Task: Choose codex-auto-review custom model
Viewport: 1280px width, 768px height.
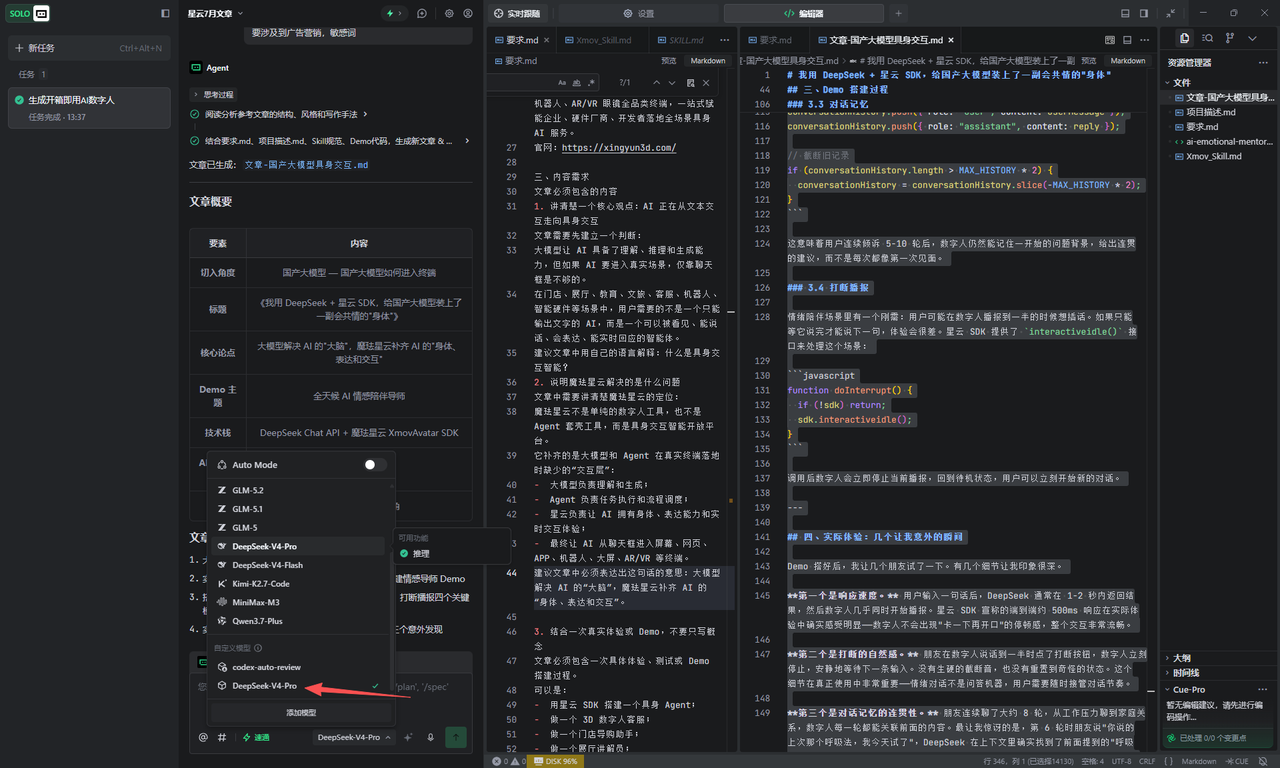Action: (x=297, y=667)
